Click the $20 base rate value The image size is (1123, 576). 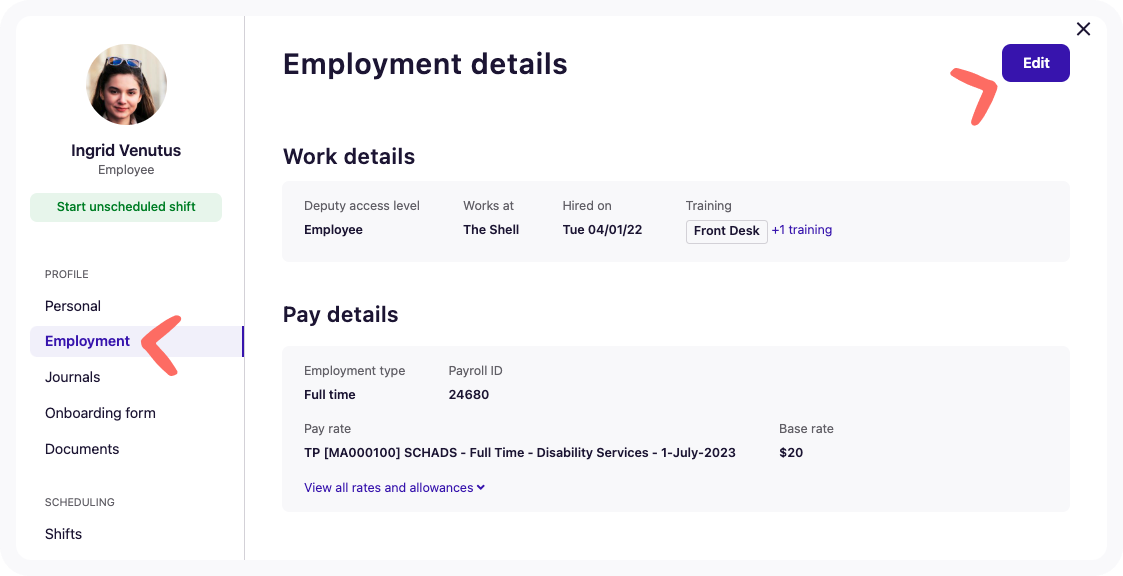pos(791,452)
